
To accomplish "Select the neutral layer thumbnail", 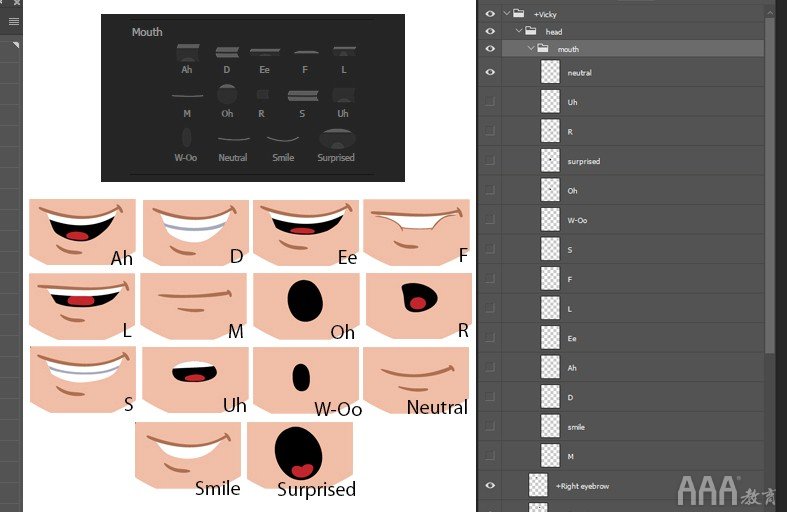I will 550,72.
